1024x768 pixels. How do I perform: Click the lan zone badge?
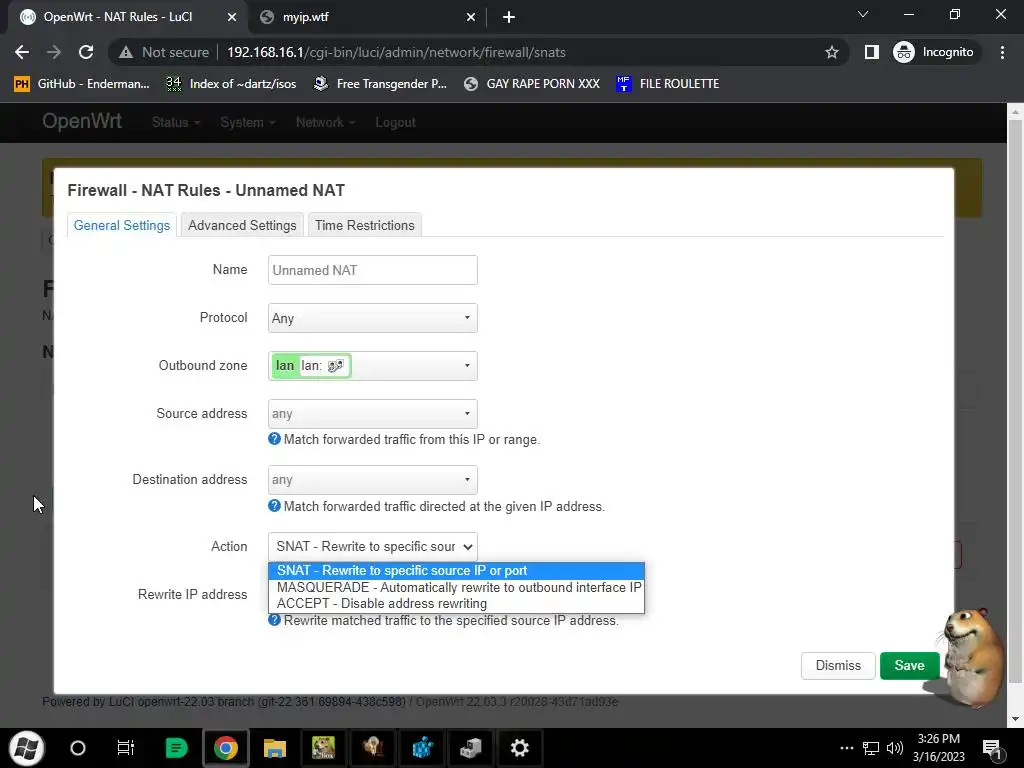311,366
